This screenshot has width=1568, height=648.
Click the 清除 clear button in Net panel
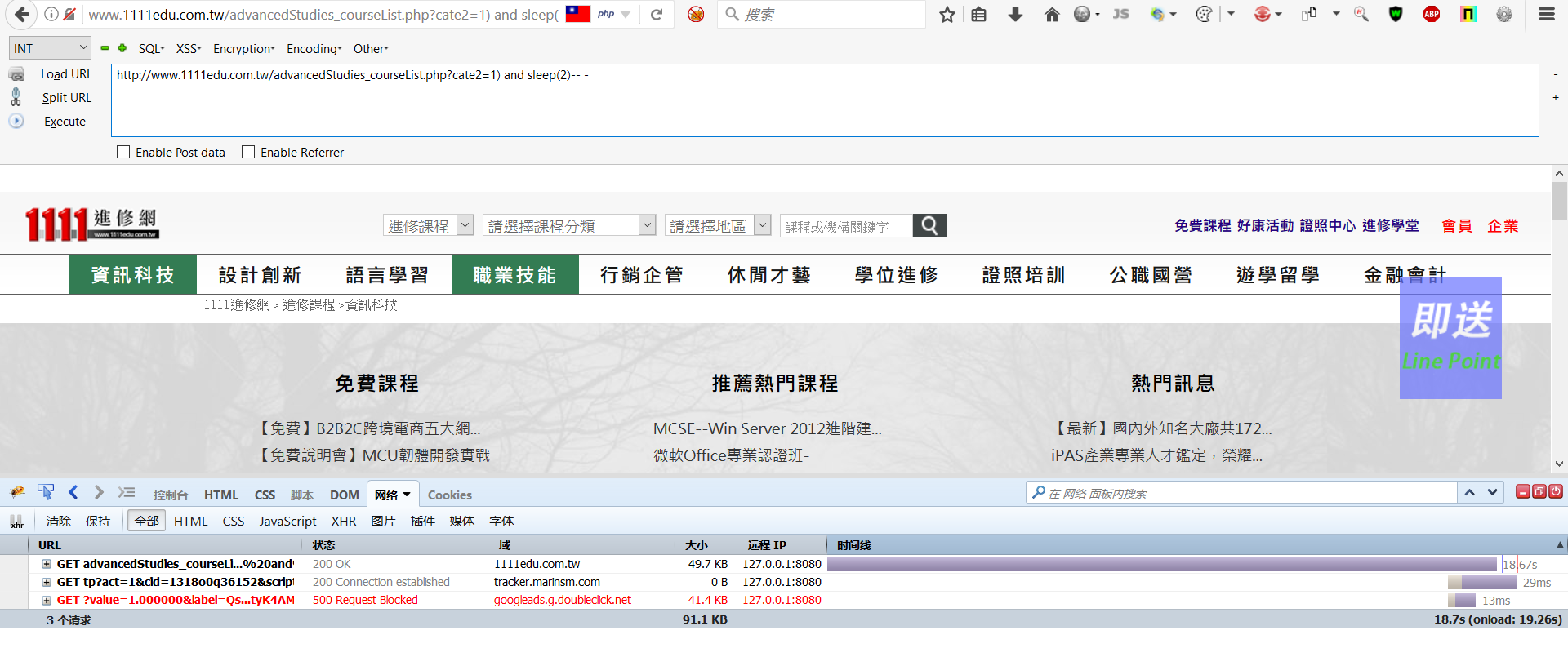(x=59, y=521)
